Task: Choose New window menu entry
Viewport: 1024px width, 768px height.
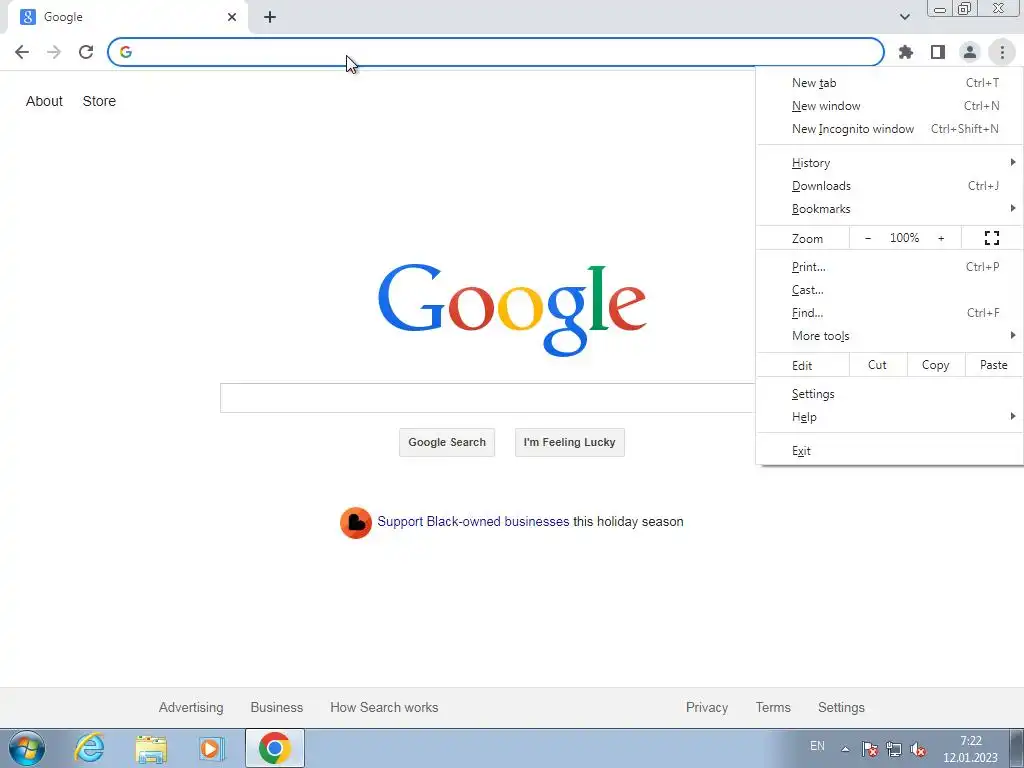Action: click(889, 106)
